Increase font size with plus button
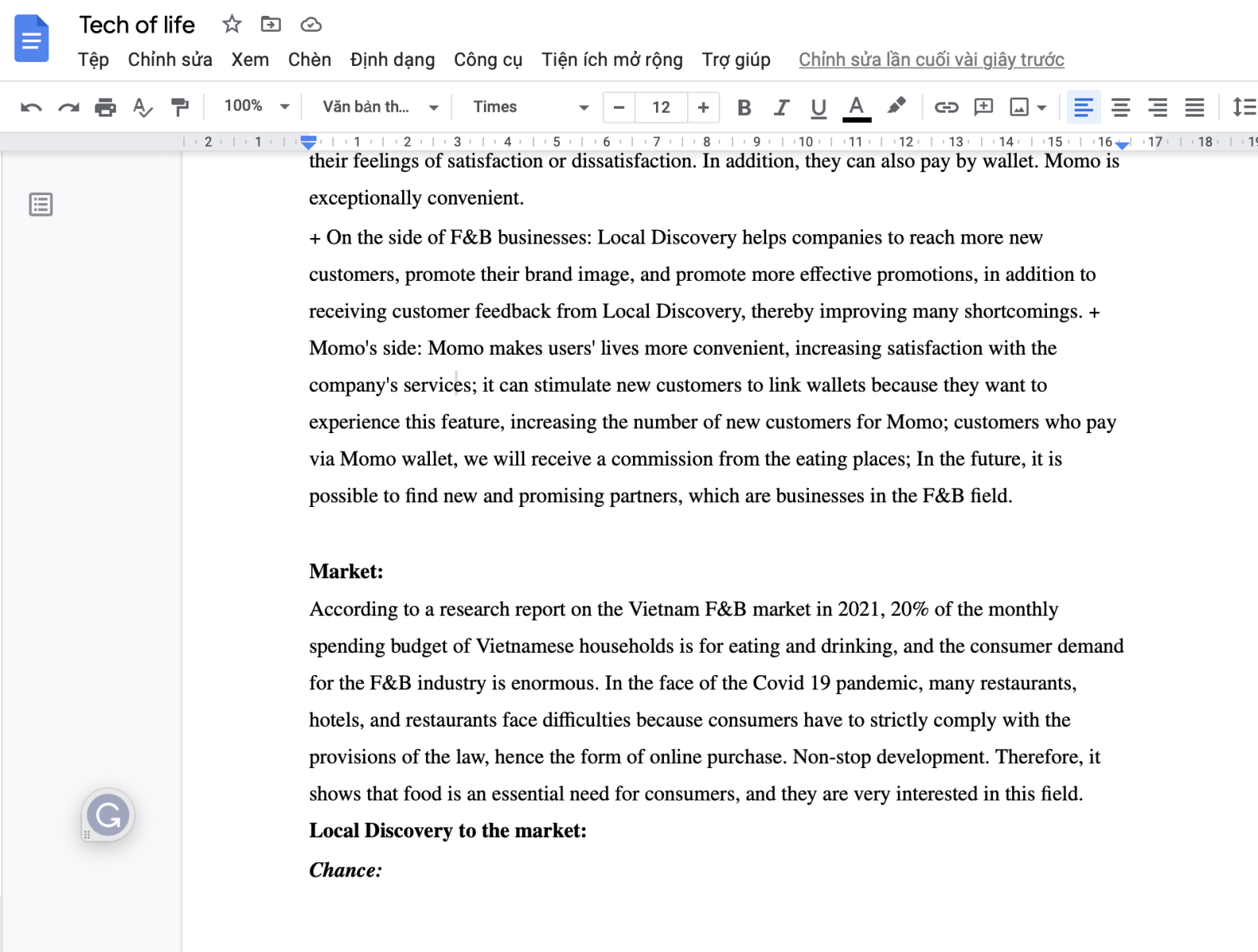 click(x=703, y=107)
